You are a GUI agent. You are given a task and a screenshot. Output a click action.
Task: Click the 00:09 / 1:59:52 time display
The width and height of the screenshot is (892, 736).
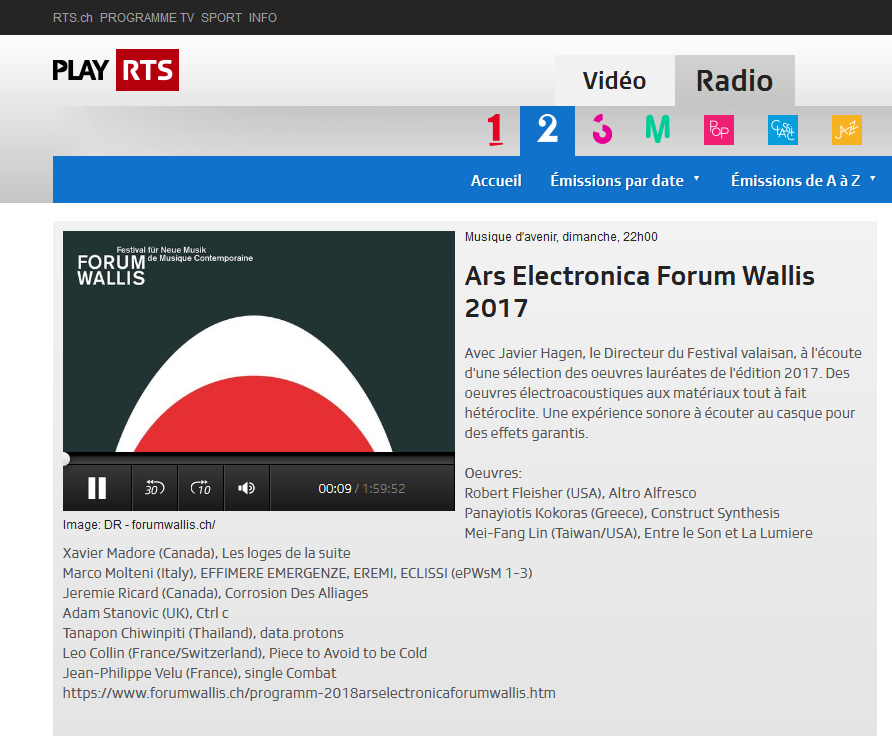point(362,489)
